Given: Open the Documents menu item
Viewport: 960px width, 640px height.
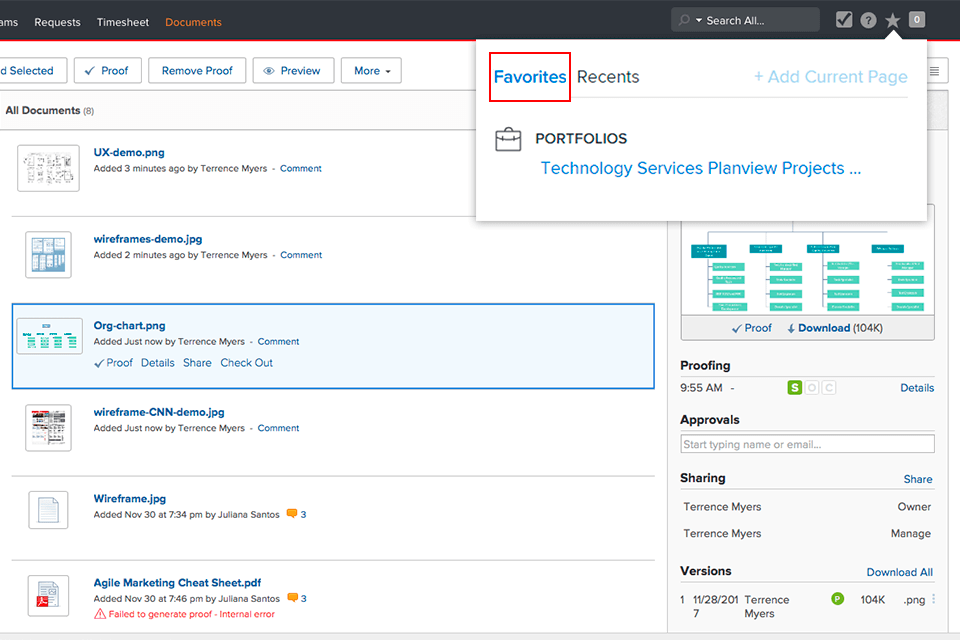Looking at the screenshot, I should tap(193, 22).
